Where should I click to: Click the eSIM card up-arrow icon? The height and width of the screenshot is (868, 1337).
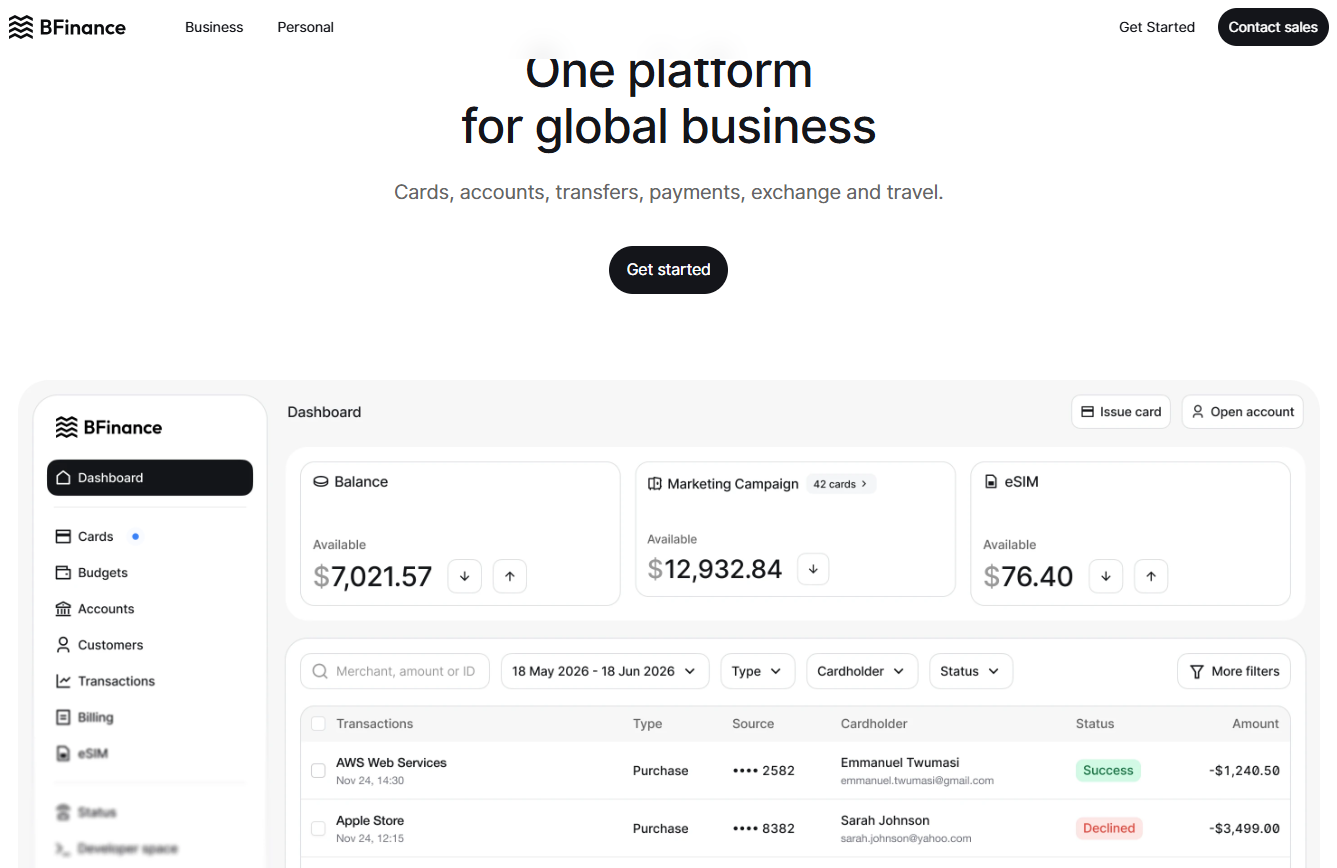point(1151,576)
